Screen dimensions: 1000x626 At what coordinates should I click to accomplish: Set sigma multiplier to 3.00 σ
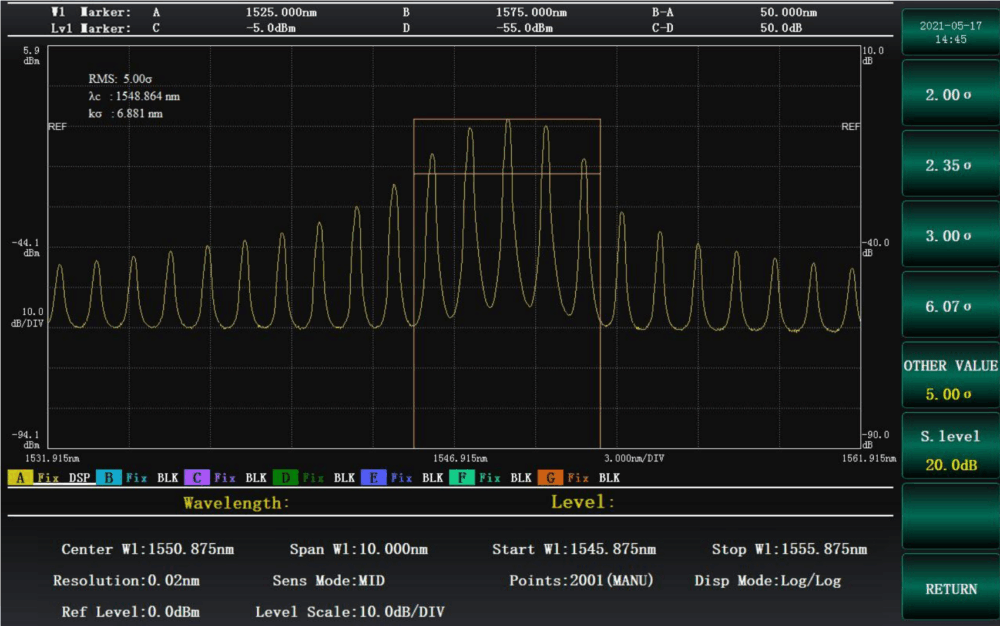click(949, 236)
